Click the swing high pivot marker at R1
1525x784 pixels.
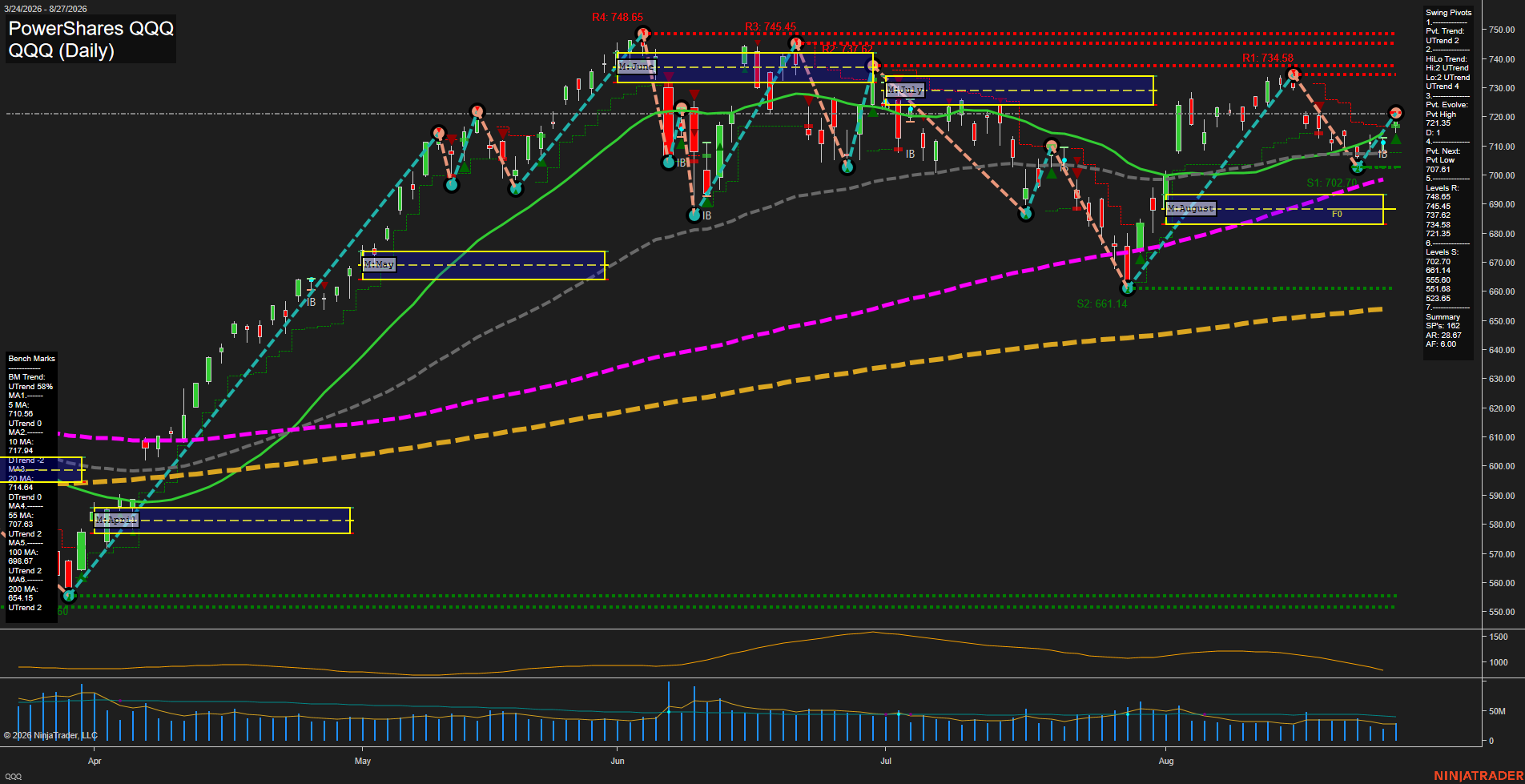click(x=1293, y=74)
